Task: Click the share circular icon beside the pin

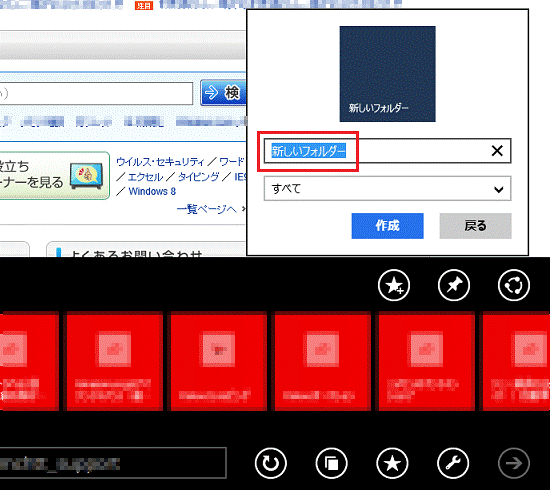Action: [514, 285]
